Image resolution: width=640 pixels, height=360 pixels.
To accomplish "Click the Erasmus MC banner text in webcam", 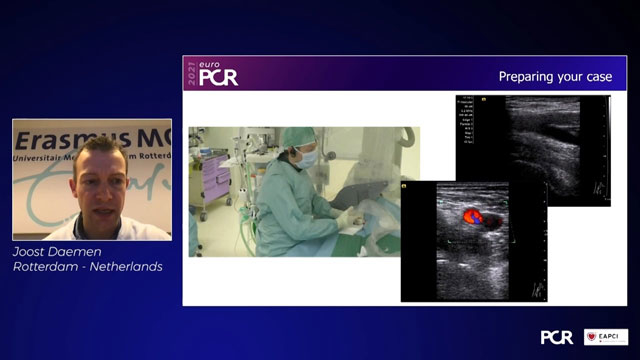I will coord(92,140).
